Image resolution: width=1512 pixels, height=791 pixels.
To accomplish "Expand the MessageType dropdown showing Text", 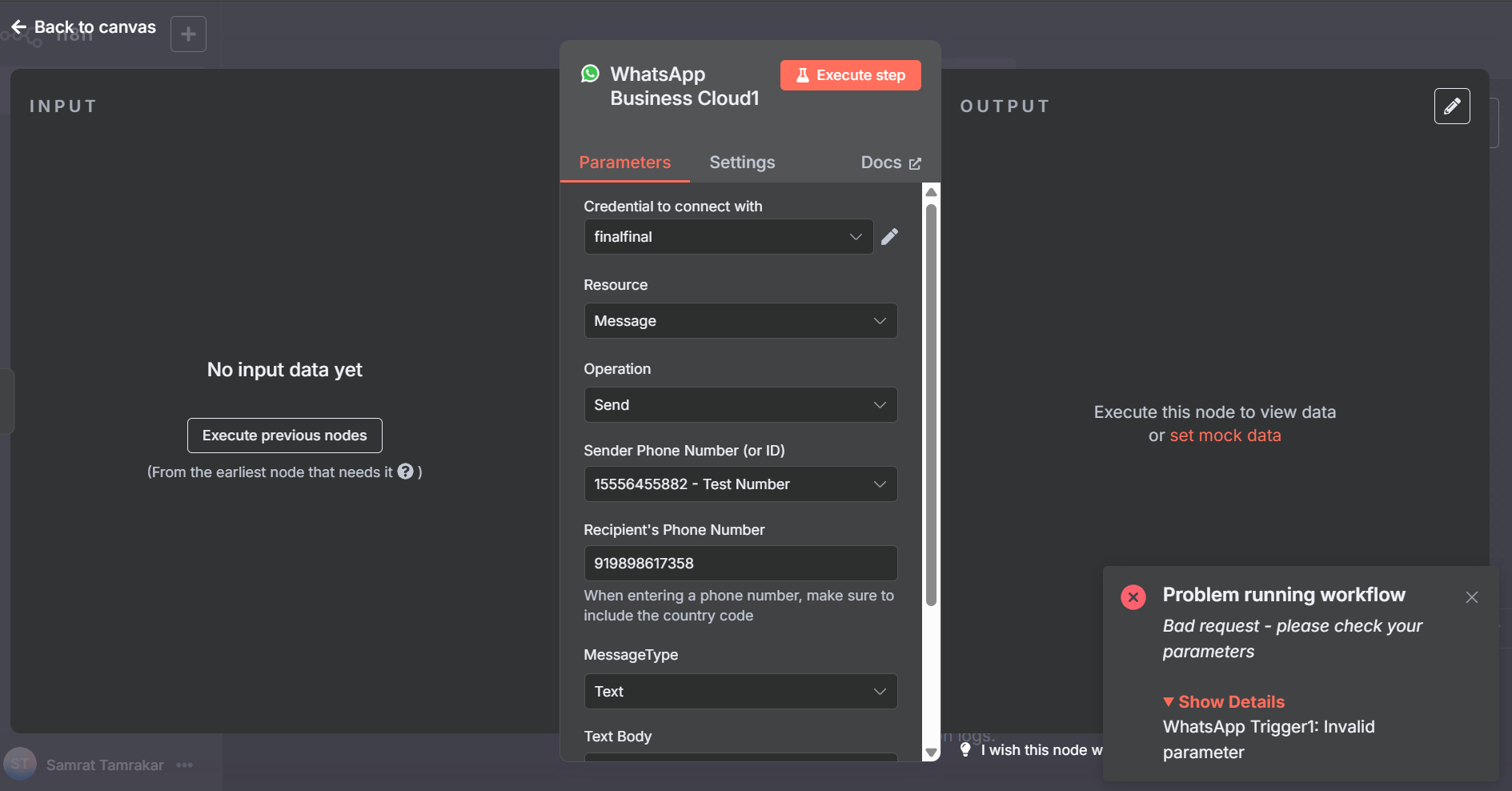I will pos(740,692).
